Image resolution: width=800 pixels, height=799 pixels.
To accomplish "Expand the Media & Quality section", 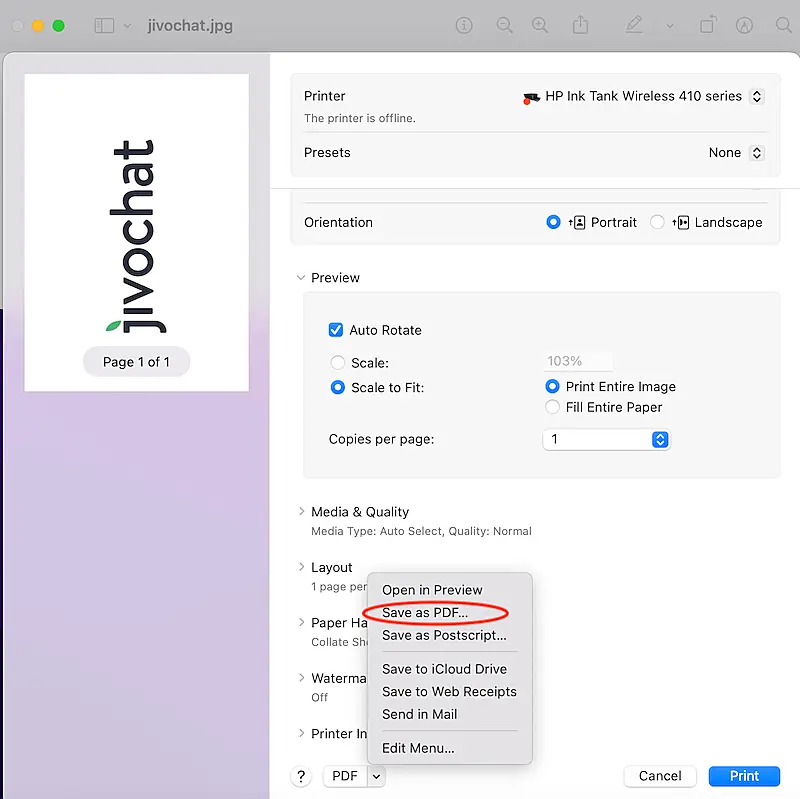I will tap(302, 512).
